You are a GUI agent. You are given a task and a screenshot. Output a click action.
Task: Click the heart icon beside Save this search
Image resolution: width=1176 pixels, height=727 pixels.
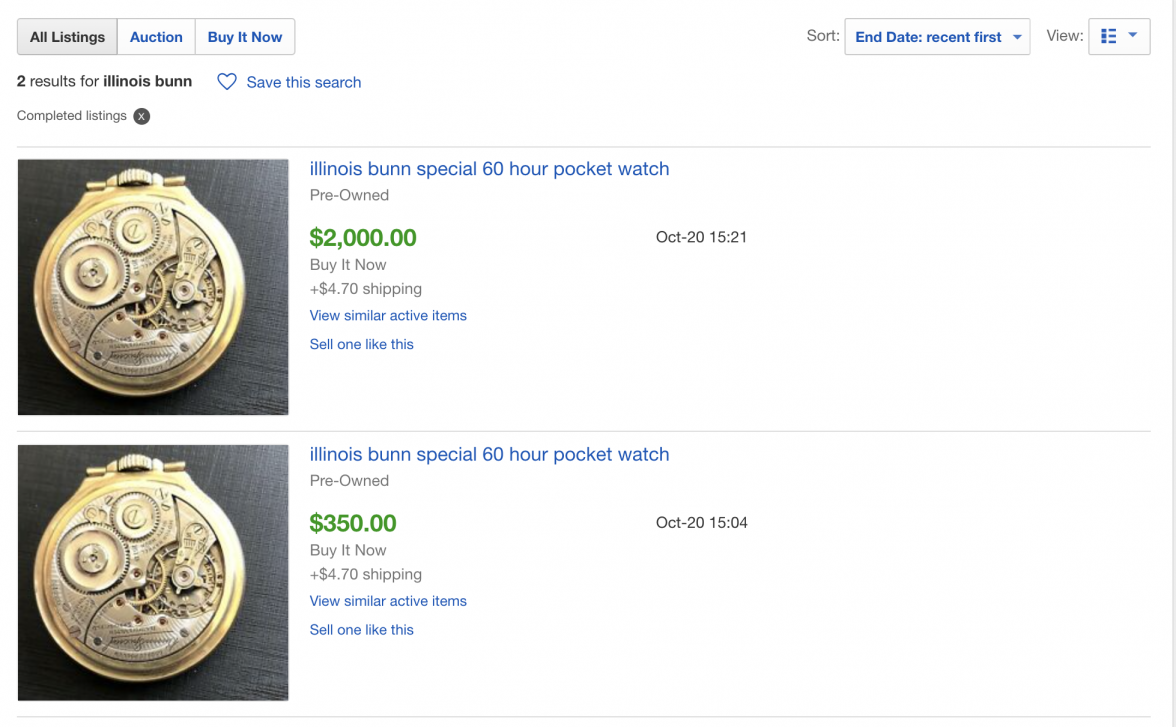point(227,82)
